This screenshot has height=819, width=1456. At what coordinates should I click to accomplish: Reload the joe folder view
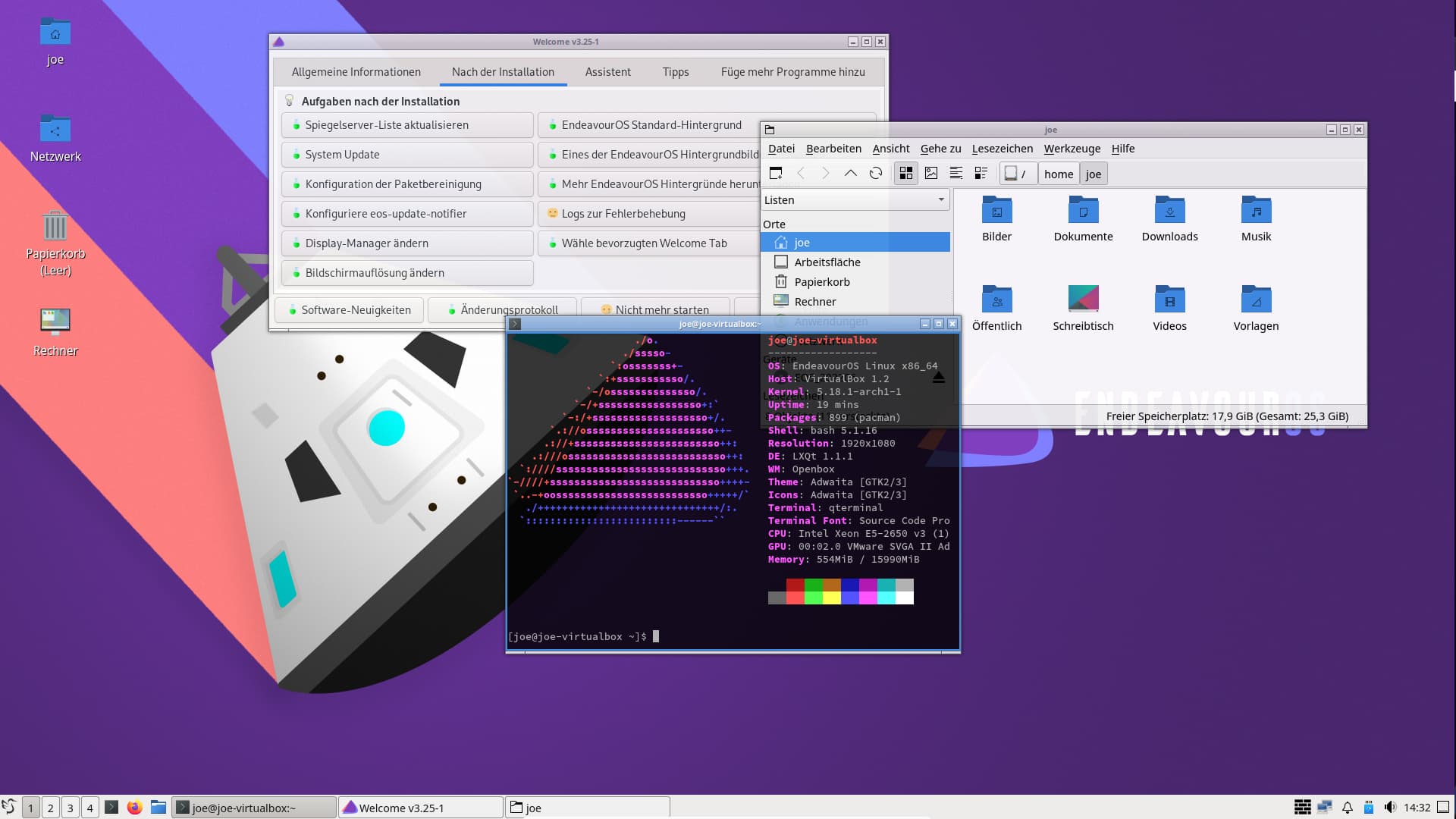(876, 174)
